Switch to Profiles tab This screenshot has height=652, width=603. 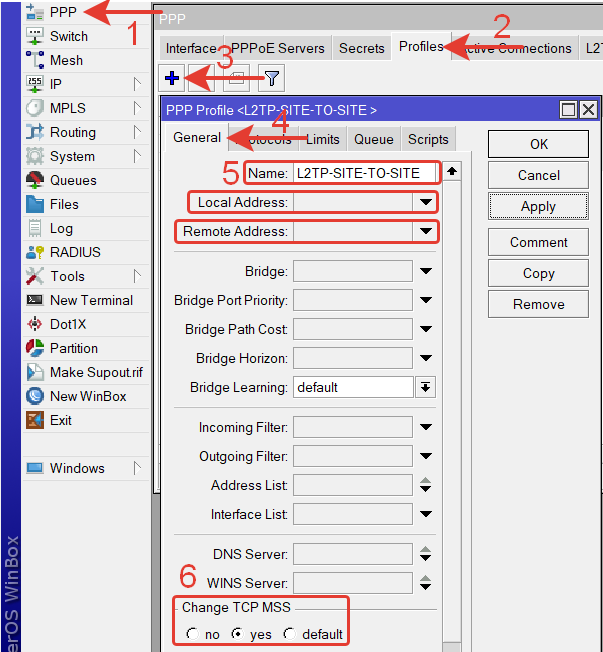click(x=421, y=47)
